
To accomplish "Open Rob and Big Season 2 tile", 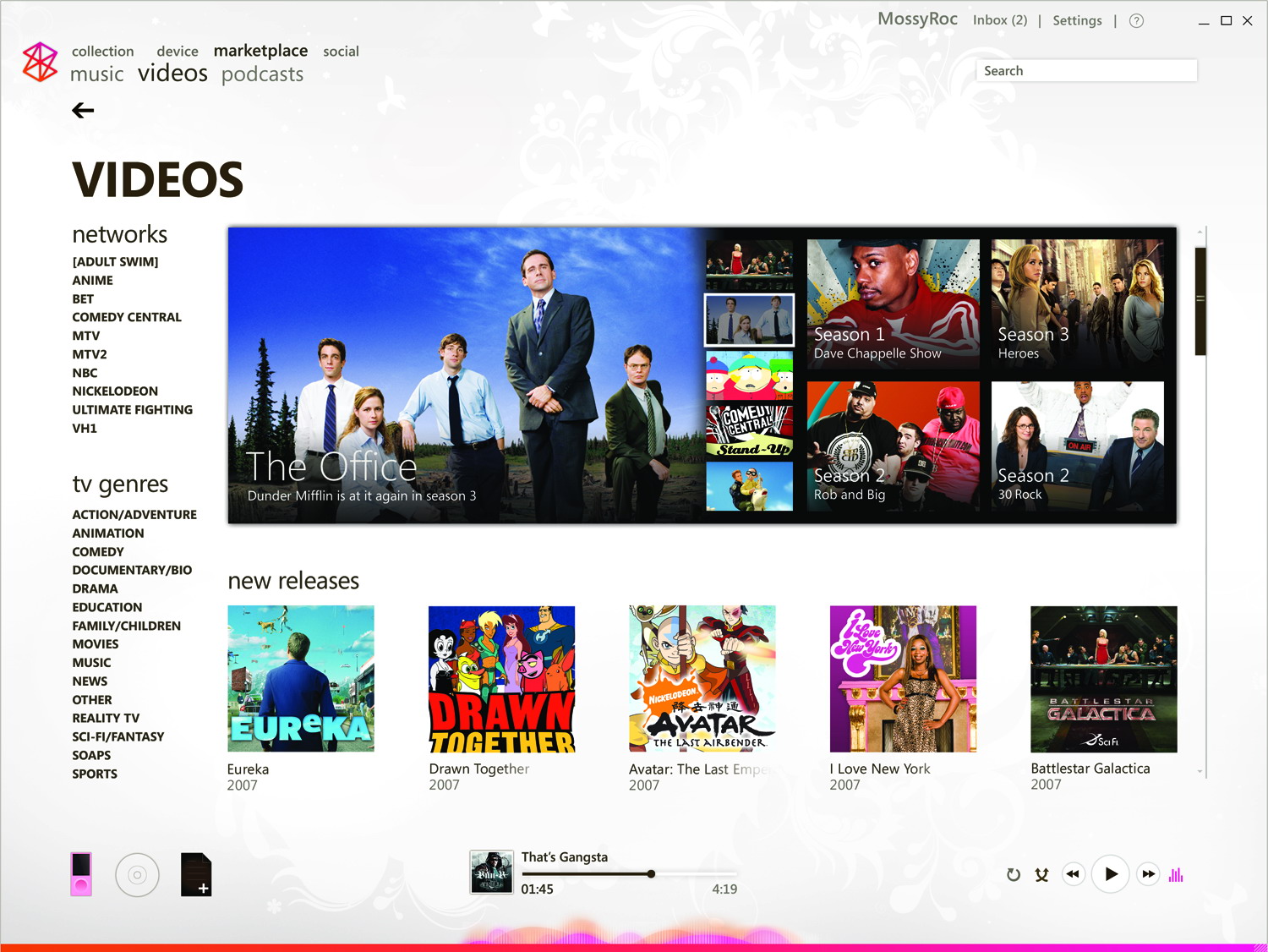I will click(893, 446).
